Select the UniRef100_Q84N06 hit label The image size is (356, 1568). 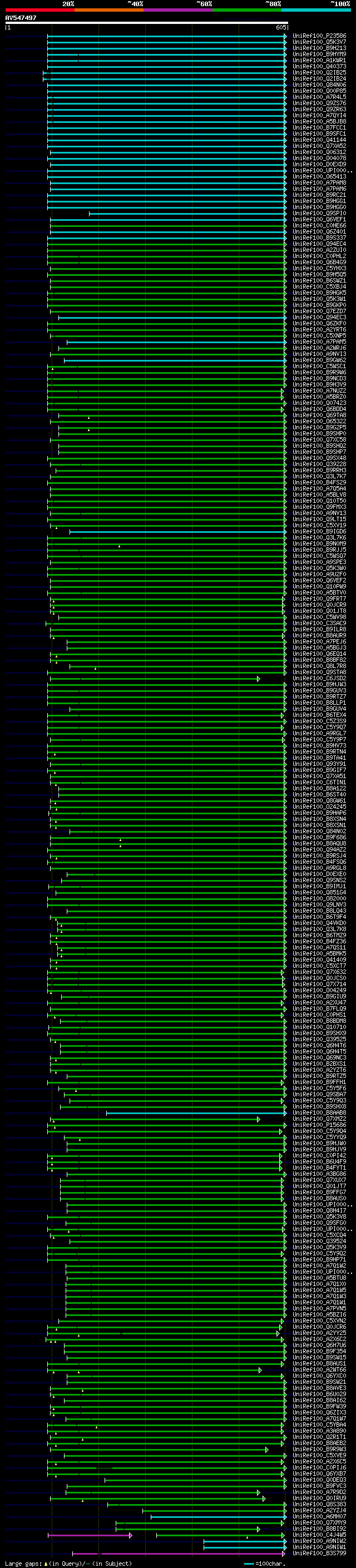point(319,85)
